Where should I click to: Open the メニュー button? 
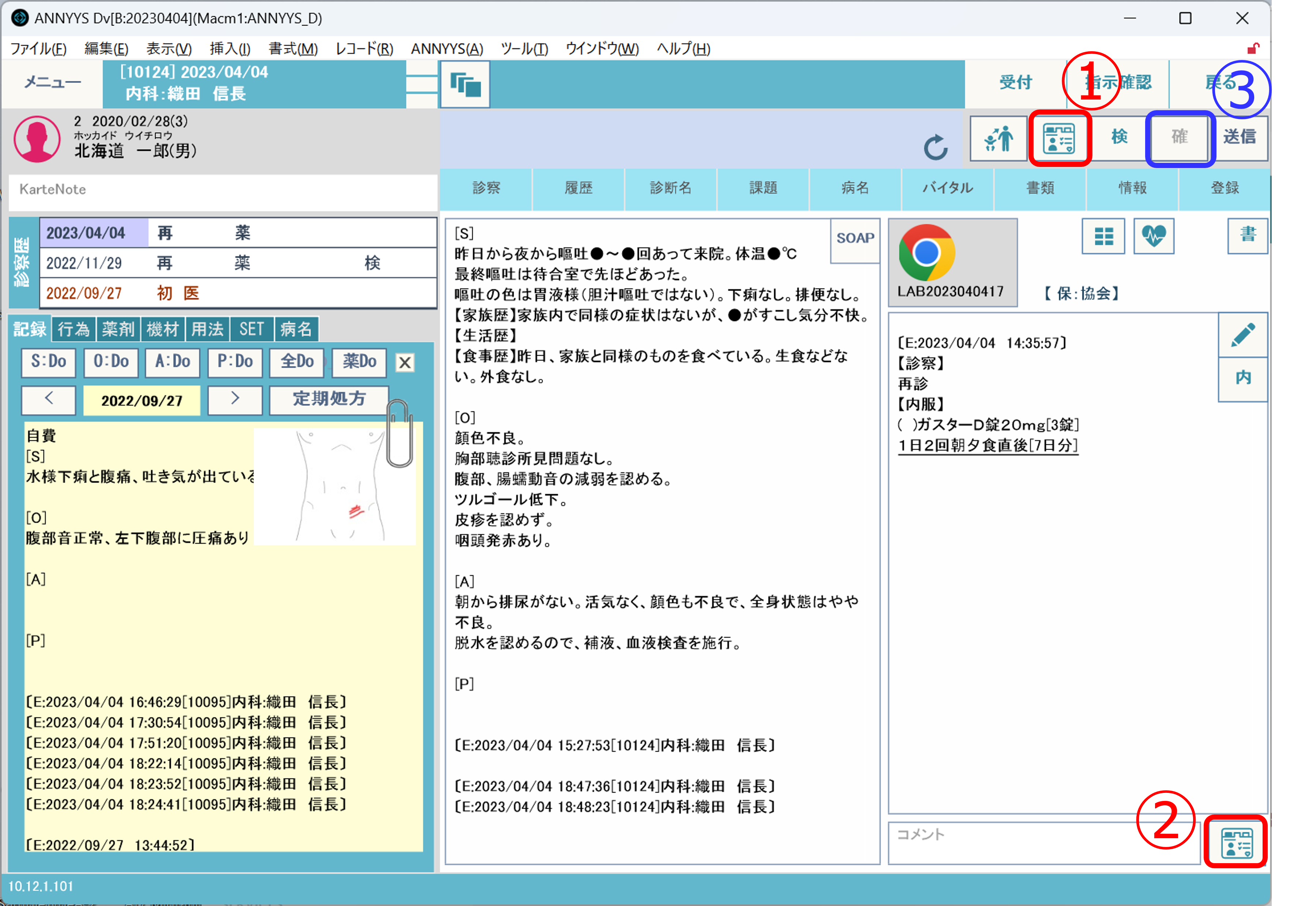pos(52,83)
